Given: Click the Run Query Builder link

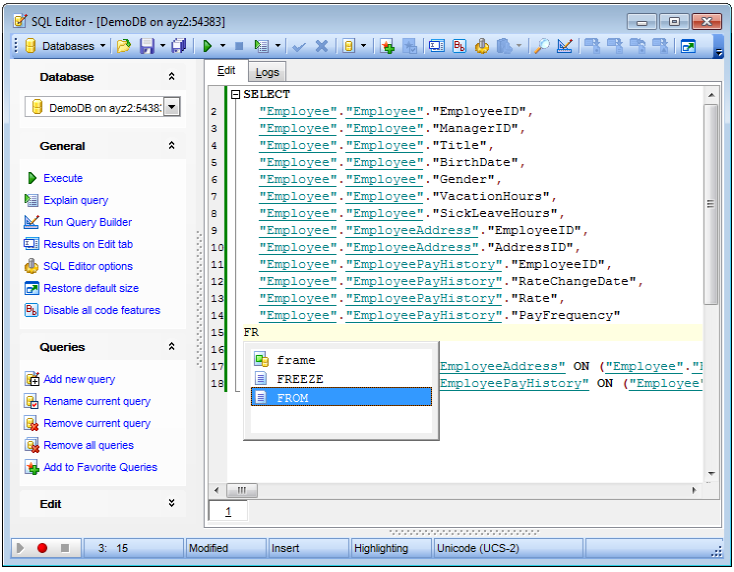Looking at the screenshot, I should coord(88,222).
